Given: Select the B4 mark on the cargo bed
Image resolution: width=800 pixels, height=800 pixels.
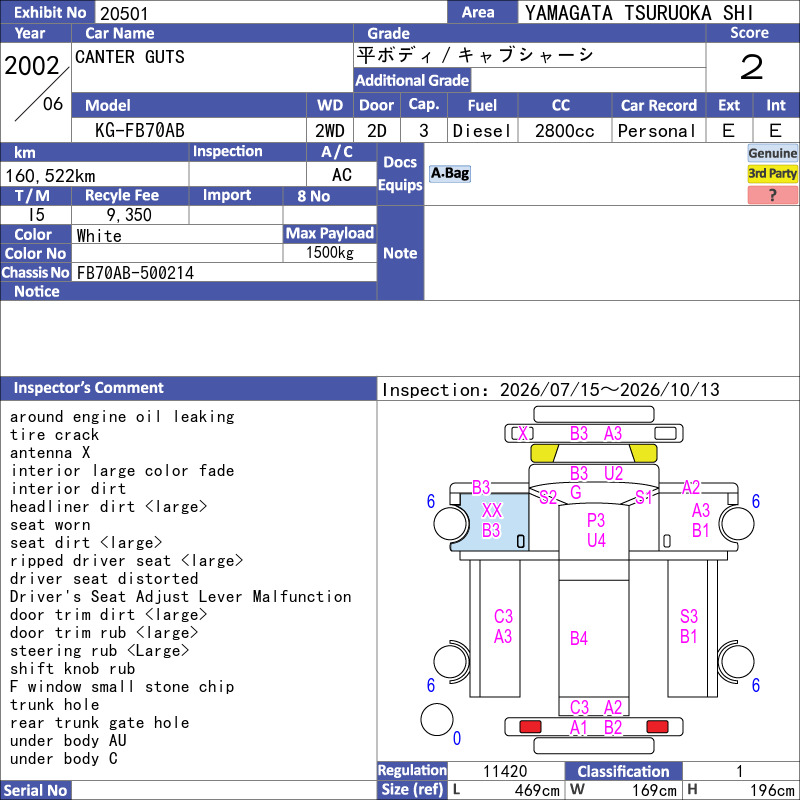Looking at the screenshot, I should pos(579,638).
